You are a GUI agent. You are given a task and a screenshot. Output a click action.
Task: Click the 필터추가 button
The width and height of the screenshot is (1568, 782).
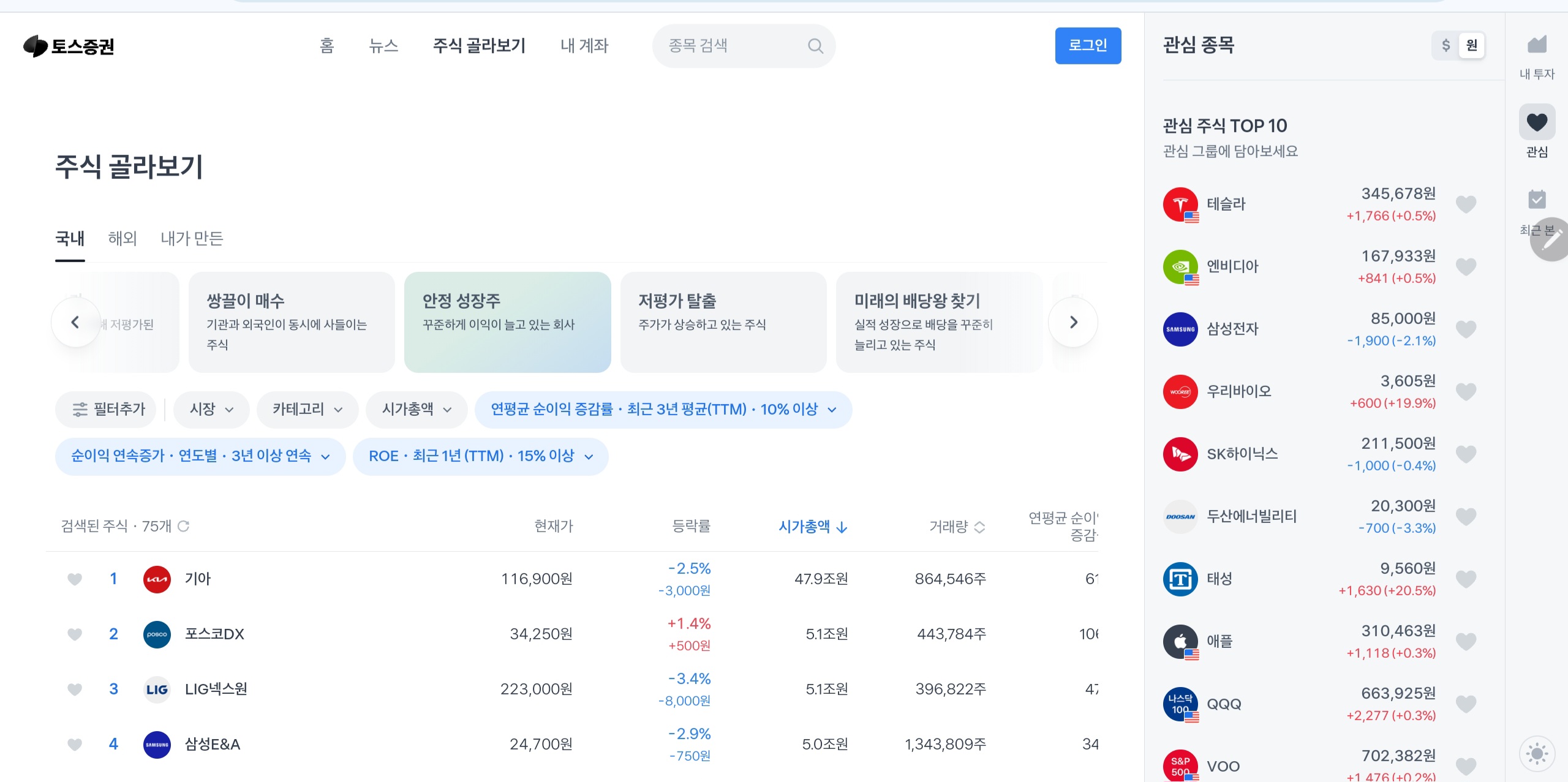(105, 409)
